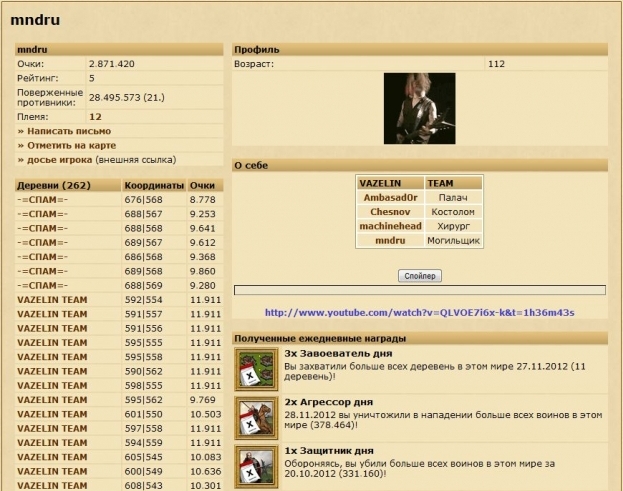Open tribe 12 in Племя row
Image resolution: width=623 pixels, height=491 pixels.
95,116
